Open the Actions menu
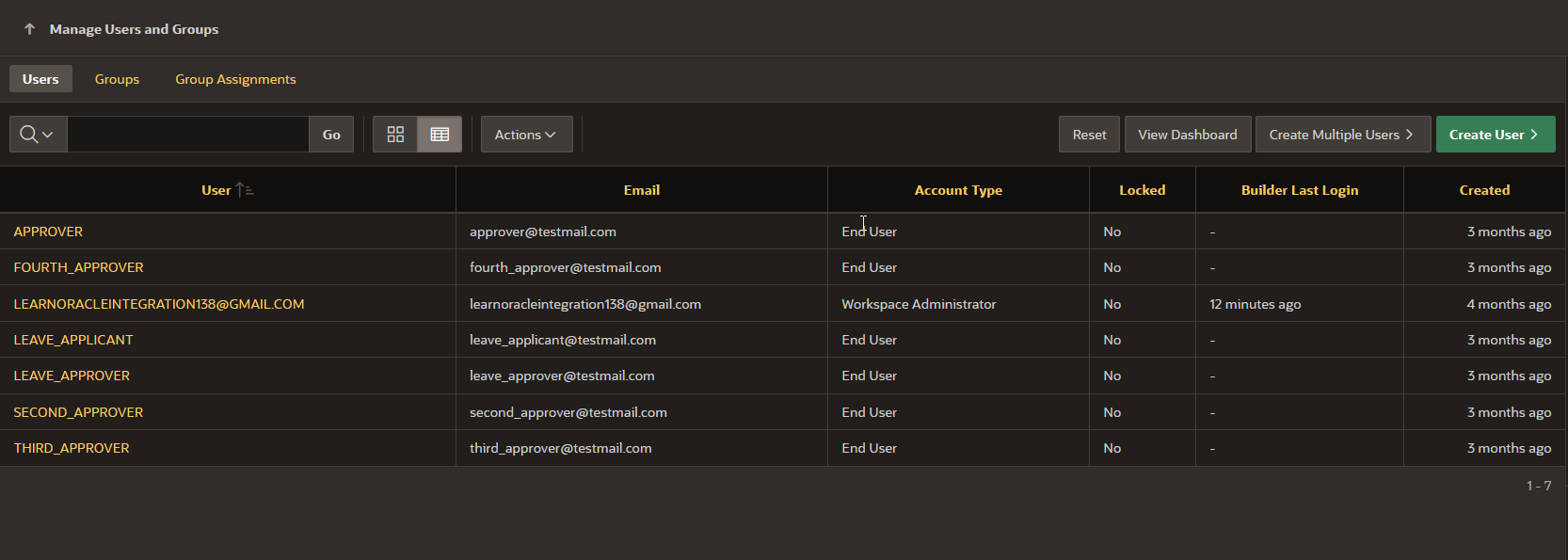 point(526,135)
